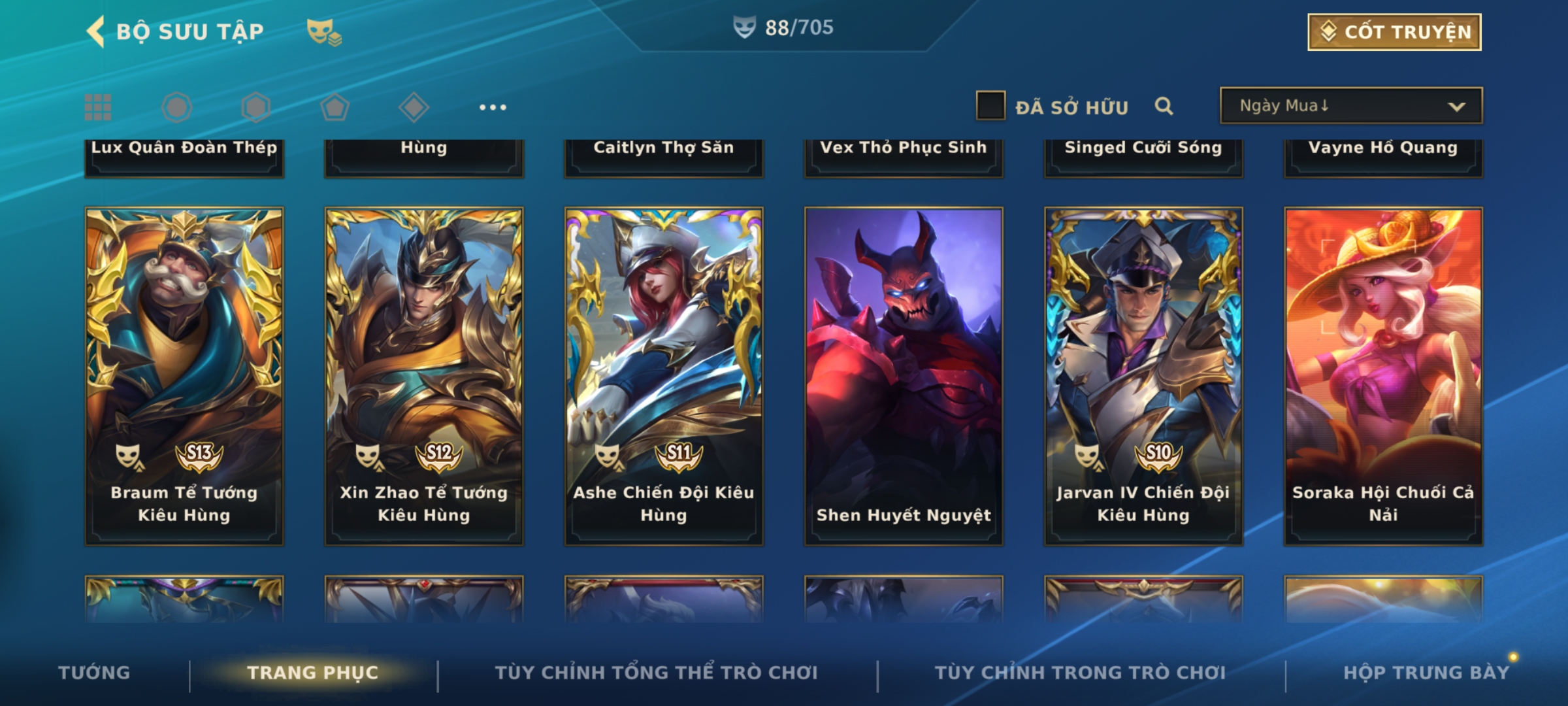Expand the Ngày Mua sort dropdown
The width and height of the screenshot is (1568, 706).
click(1351, 106)
